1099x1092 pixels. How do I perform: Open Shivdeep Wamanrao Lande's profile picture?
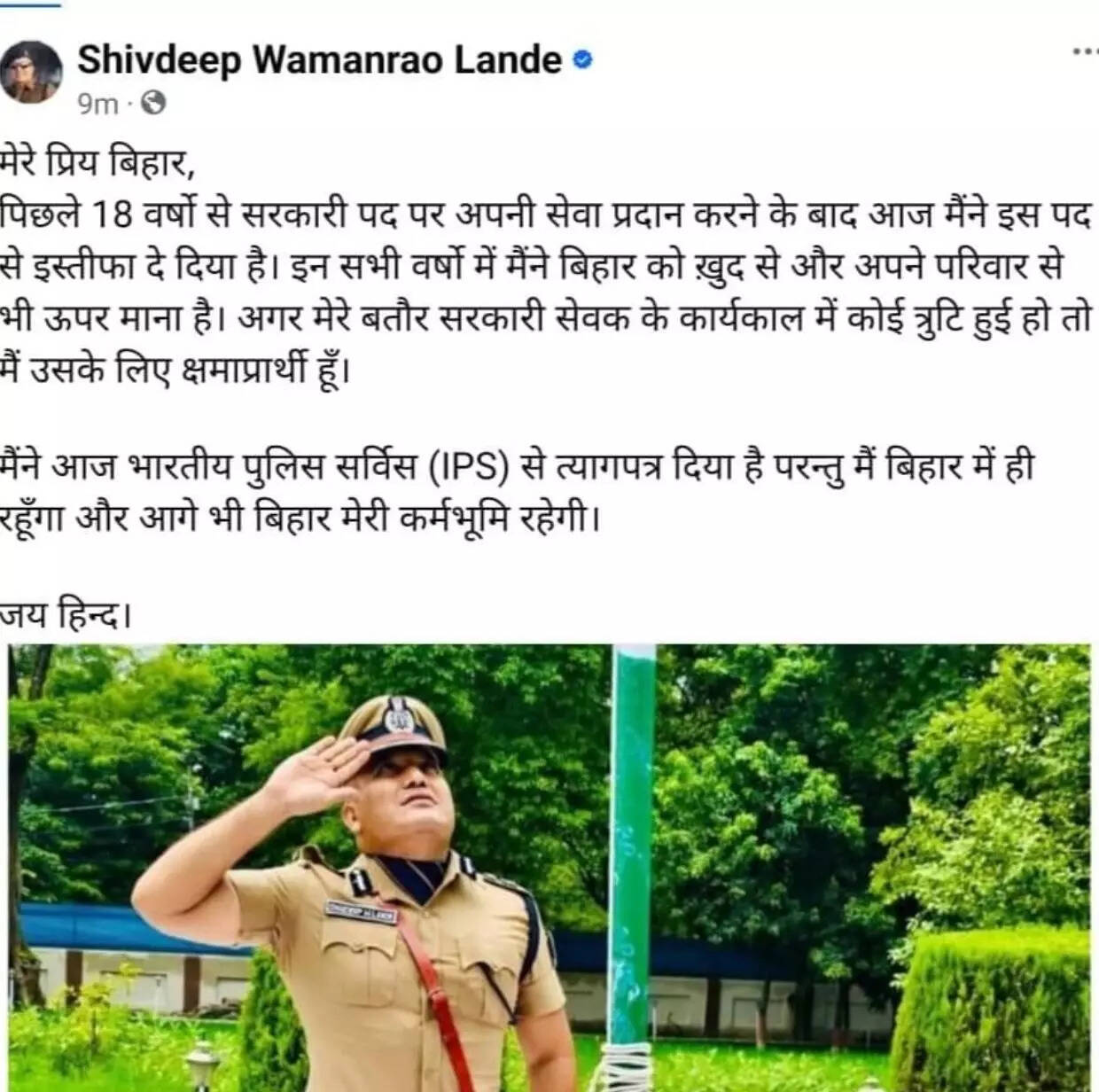point(31,73)
